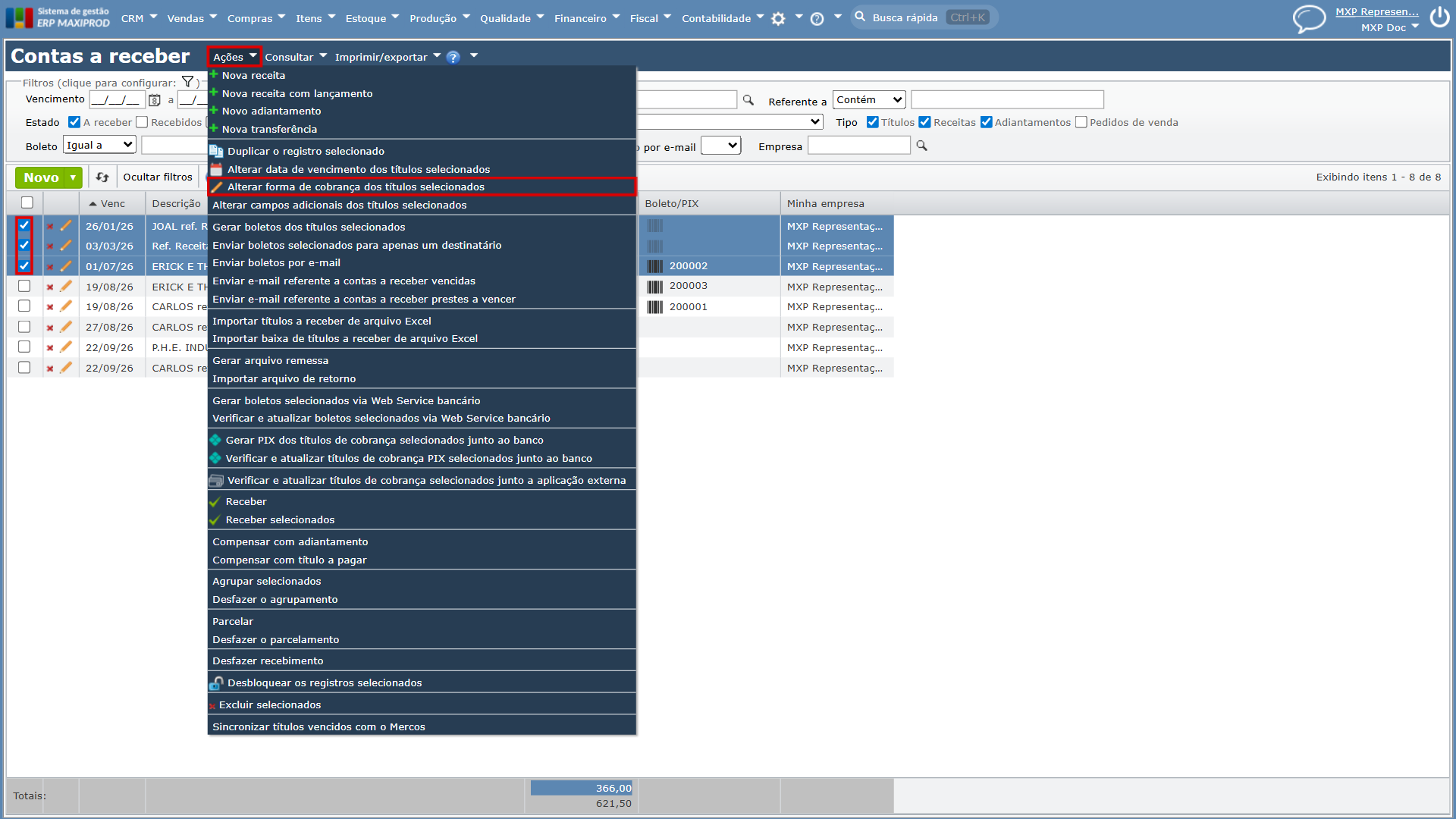Screen dimensions: 1456x819
Task: Open the Vencimento calendar picker icon
Action: [x=155, y=100]
